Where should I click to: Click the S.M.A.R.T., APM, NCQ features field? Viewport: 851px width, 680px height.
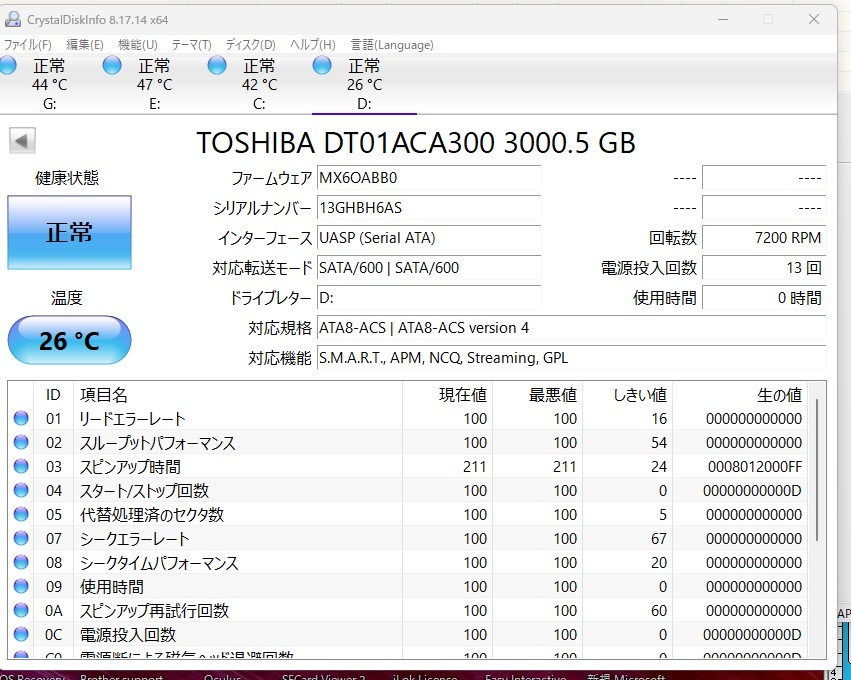[571, 358]
